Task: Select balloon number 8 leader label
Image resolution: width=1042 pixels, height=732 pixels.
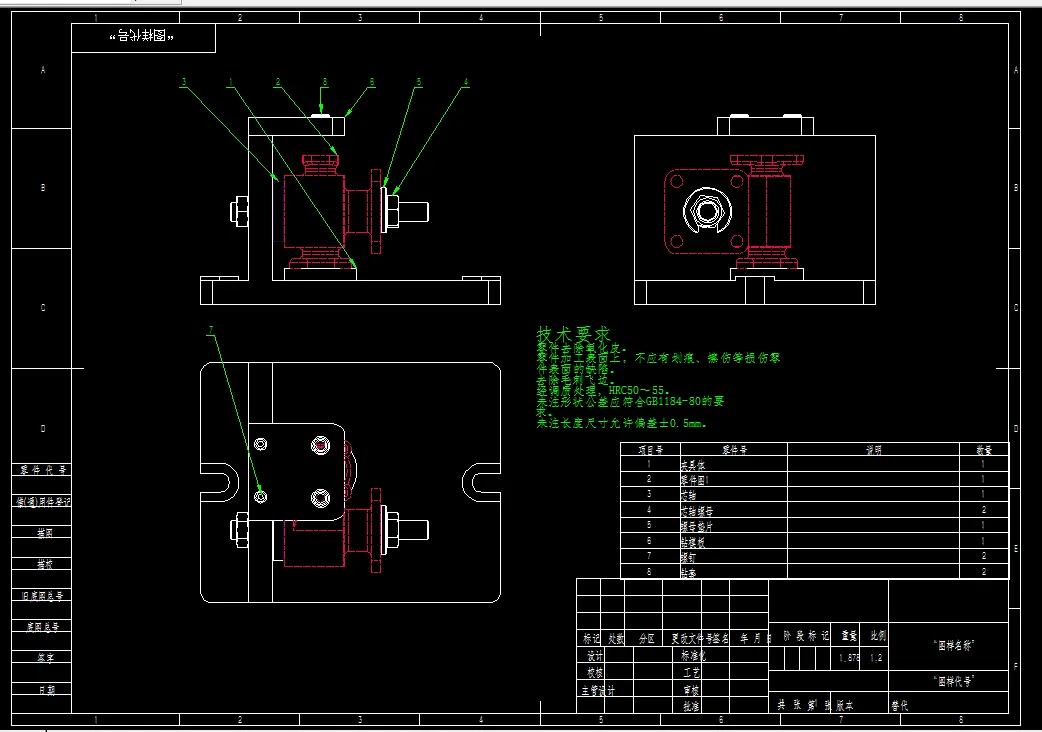Action: coord(324,82)
